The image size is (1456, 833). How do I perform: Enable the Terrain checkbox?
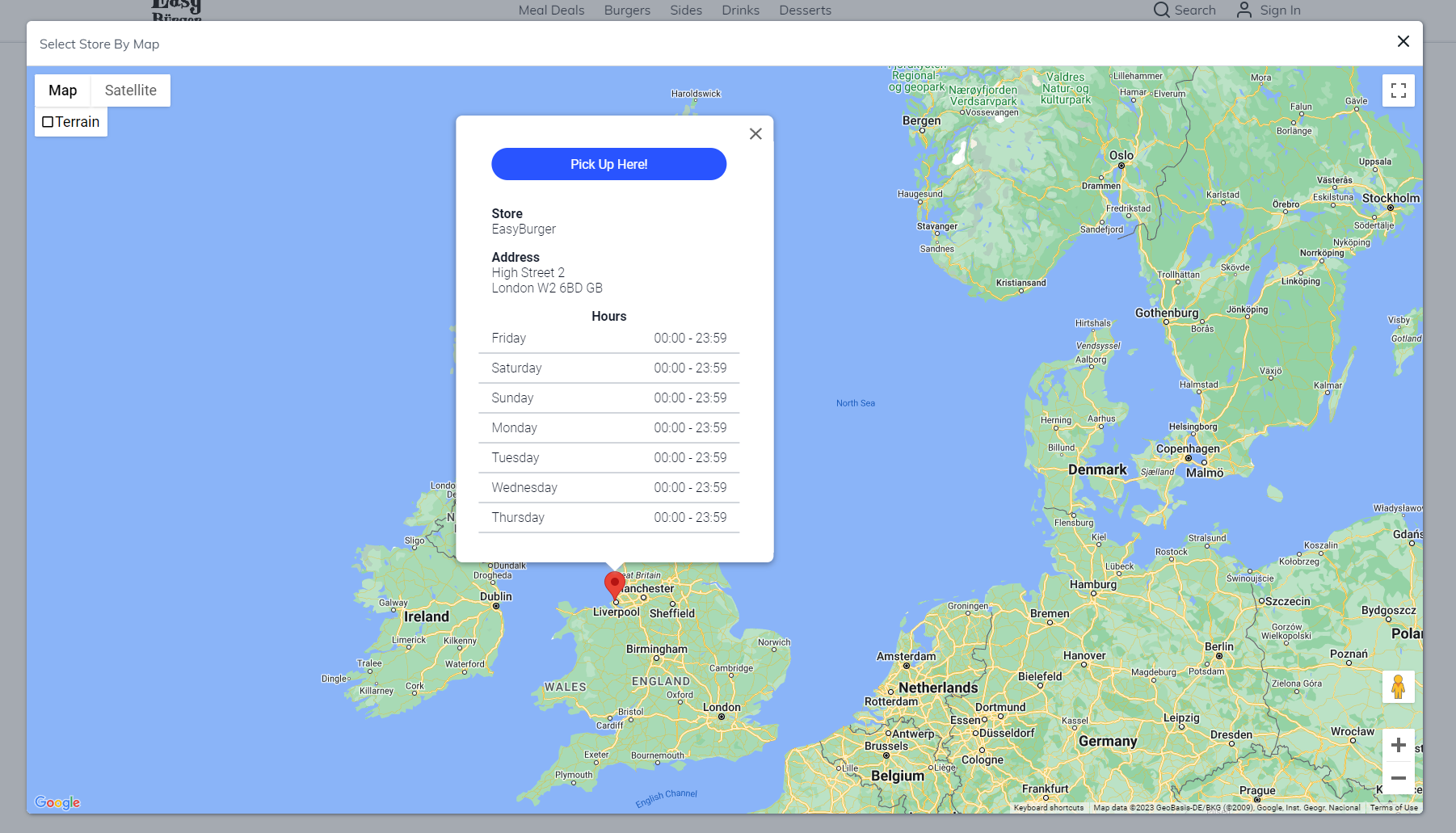(x=48, y=122)
